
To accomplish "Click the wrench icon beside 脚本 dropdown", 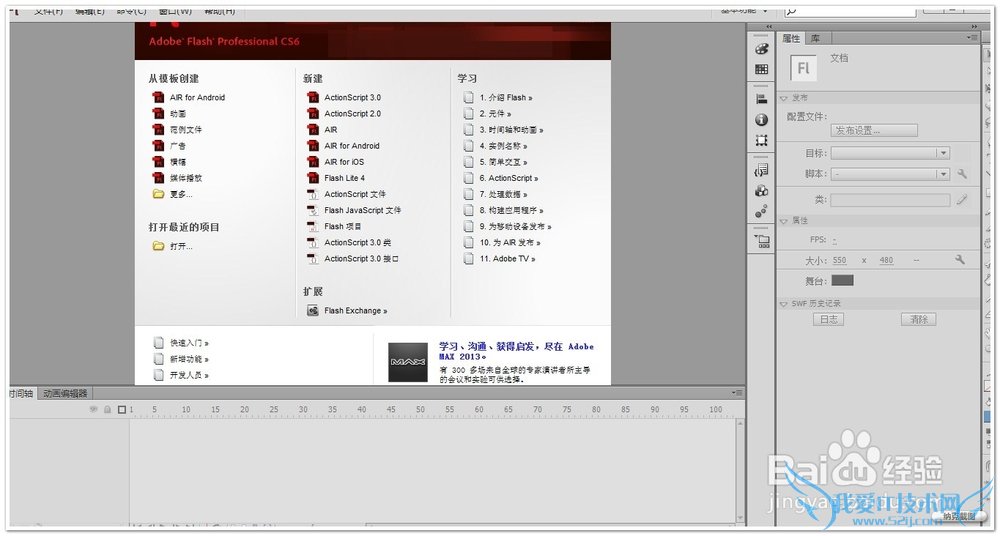I will [x=962, y=174].
